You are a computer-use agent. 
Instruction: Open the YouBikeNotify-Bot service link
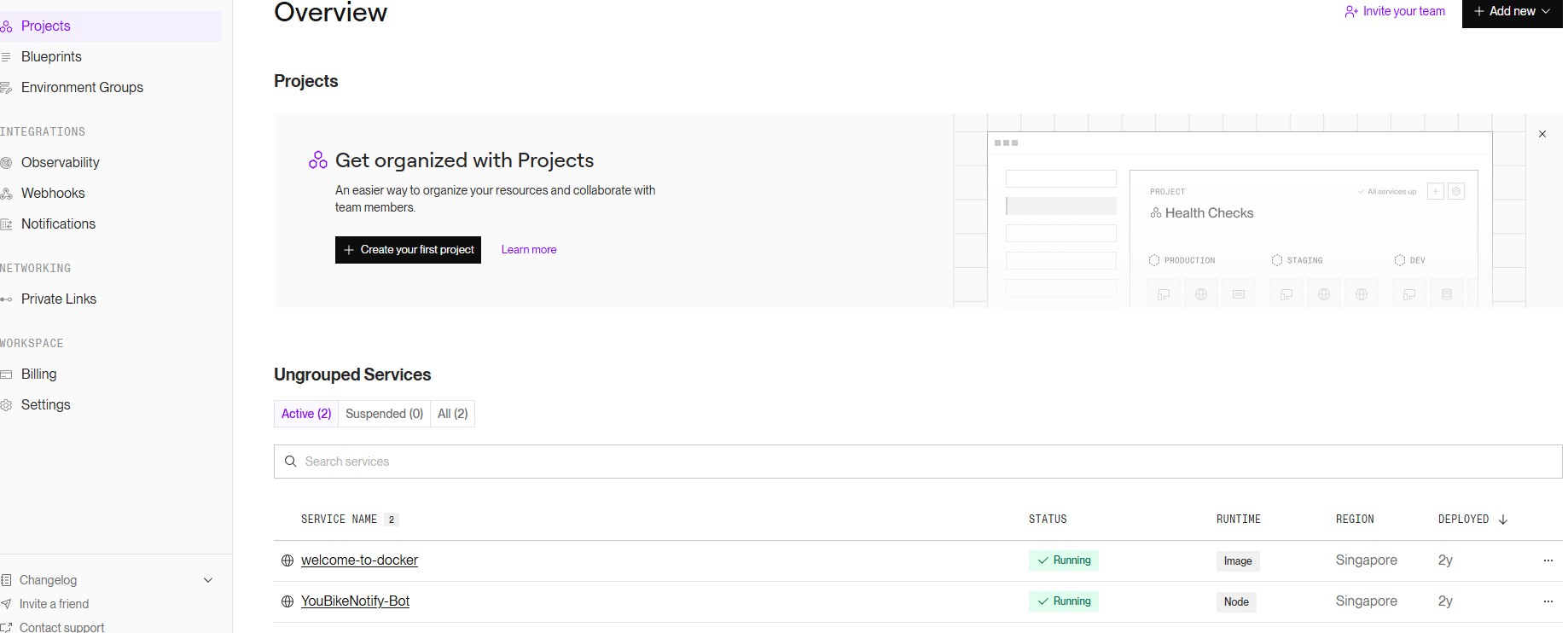(355, 601)
